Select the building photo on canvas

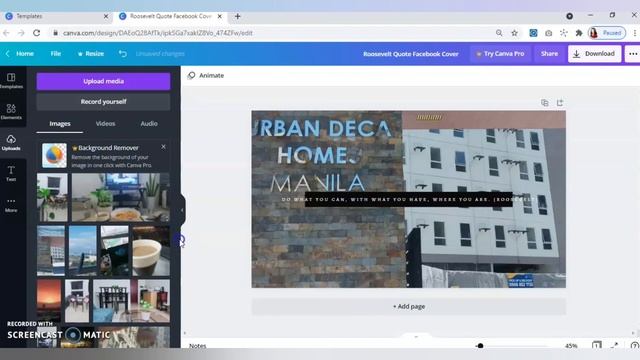(484, 199)
